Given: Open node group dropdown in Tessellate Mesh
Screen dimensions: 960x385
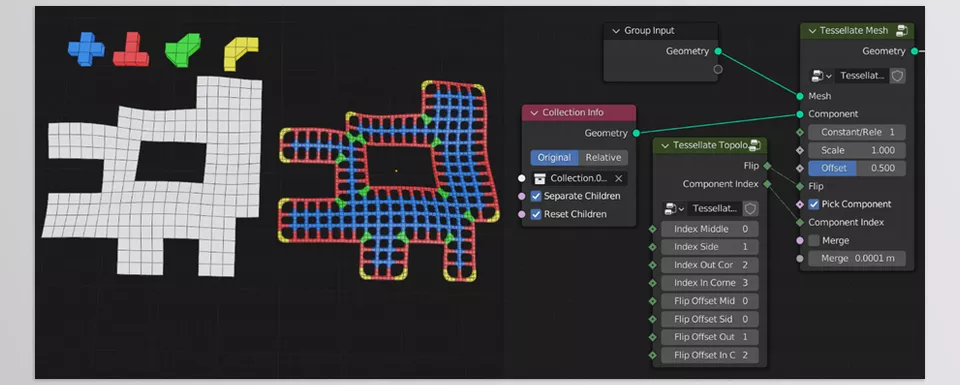Looking at the screenshot, I should [x=821, y=76].
